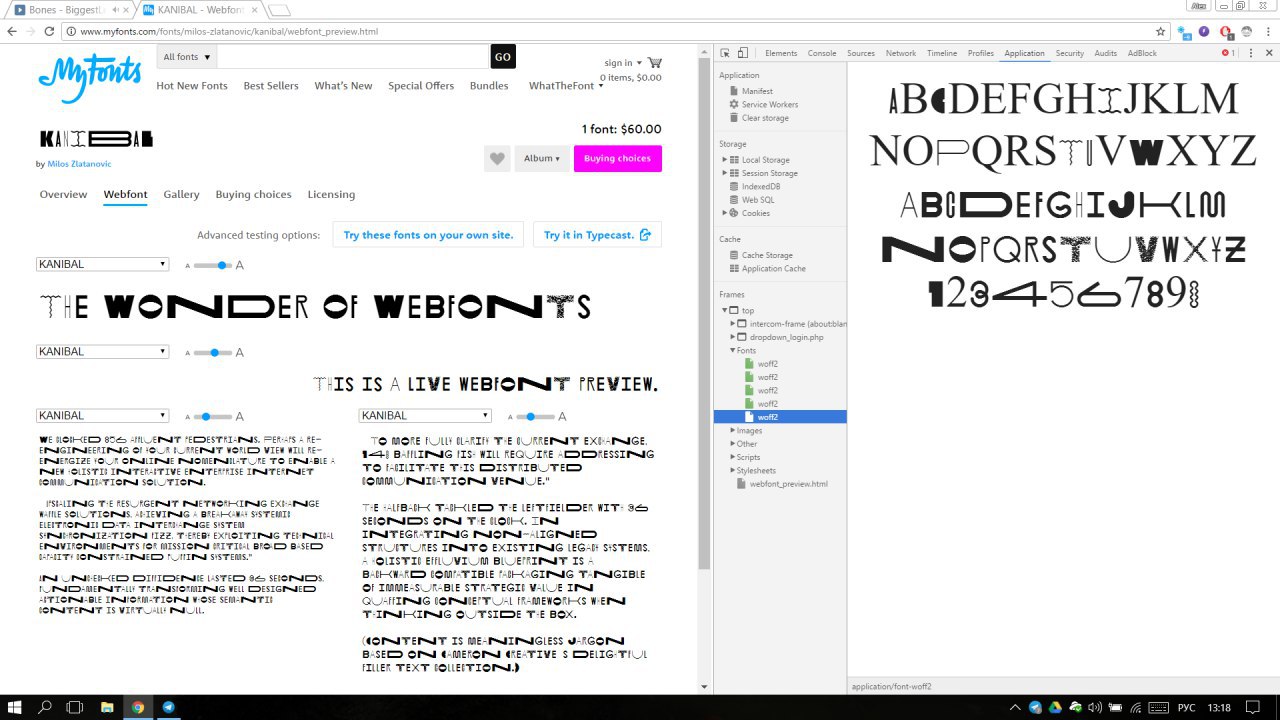Mute the Bones tab audio icon

point(117,10)
